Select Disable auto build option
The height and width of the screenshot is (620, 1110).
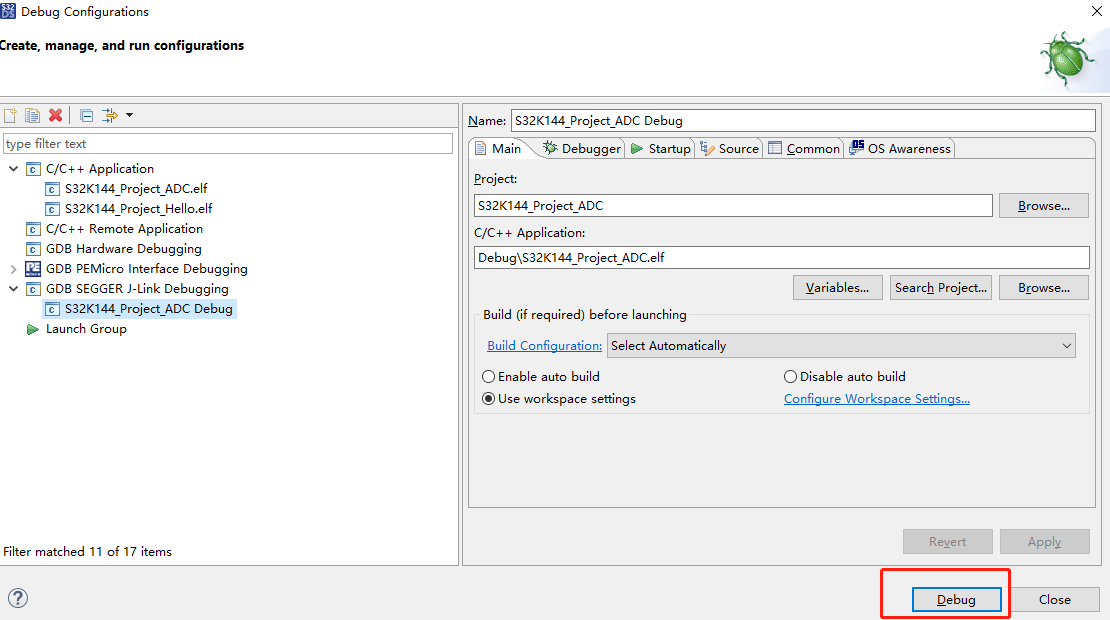pos(845,377)
